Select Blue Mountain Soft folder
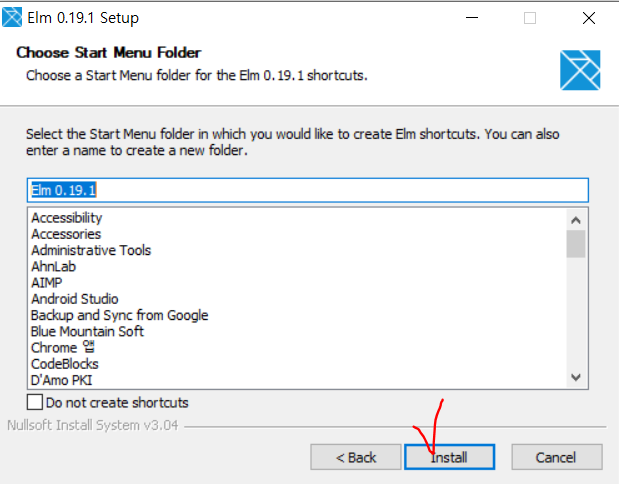The height and width of the screenshot is (484, 619). coord(88,331)
